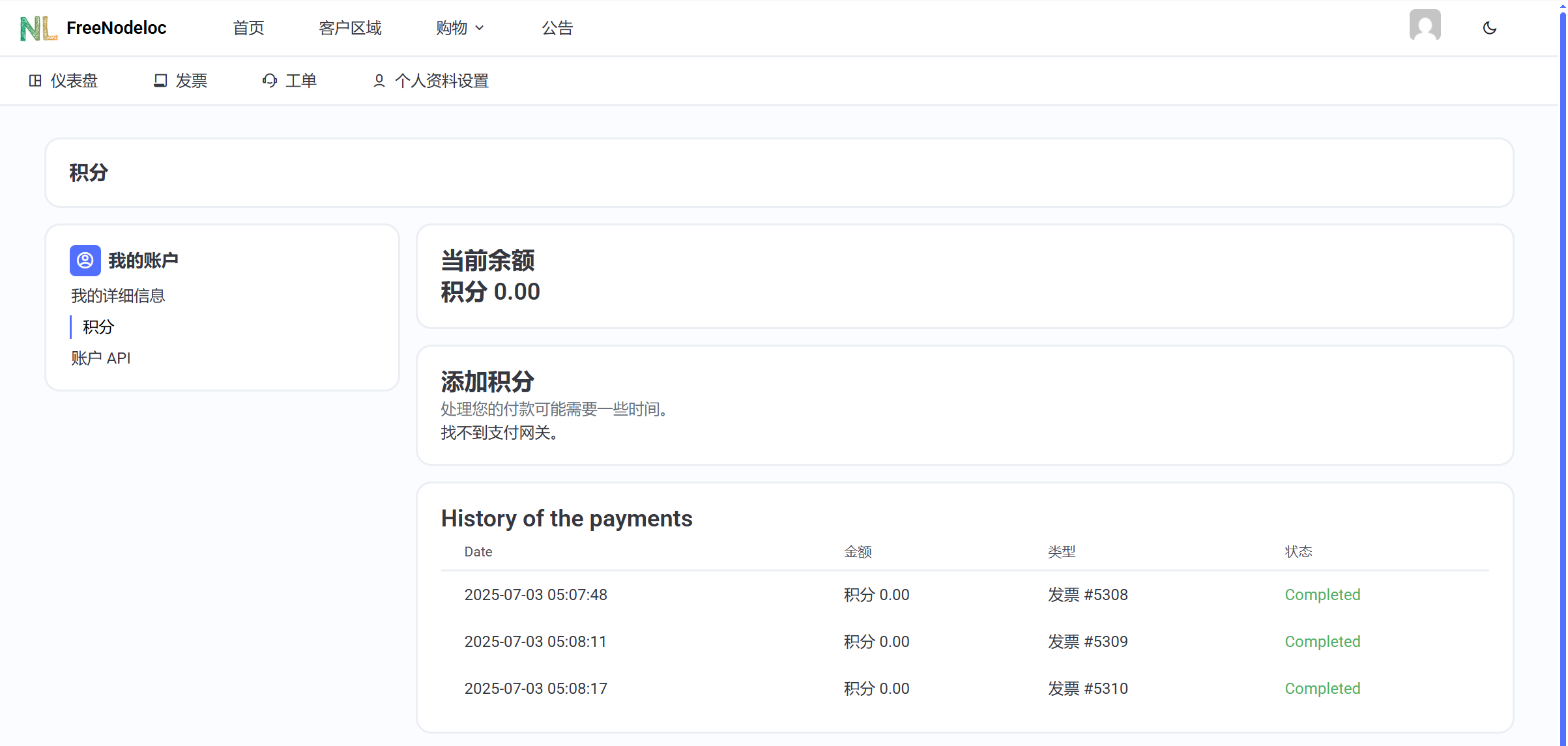Switch to the 工单 tab
Viewport: 1568px width, 746px height.
[289, 81]
